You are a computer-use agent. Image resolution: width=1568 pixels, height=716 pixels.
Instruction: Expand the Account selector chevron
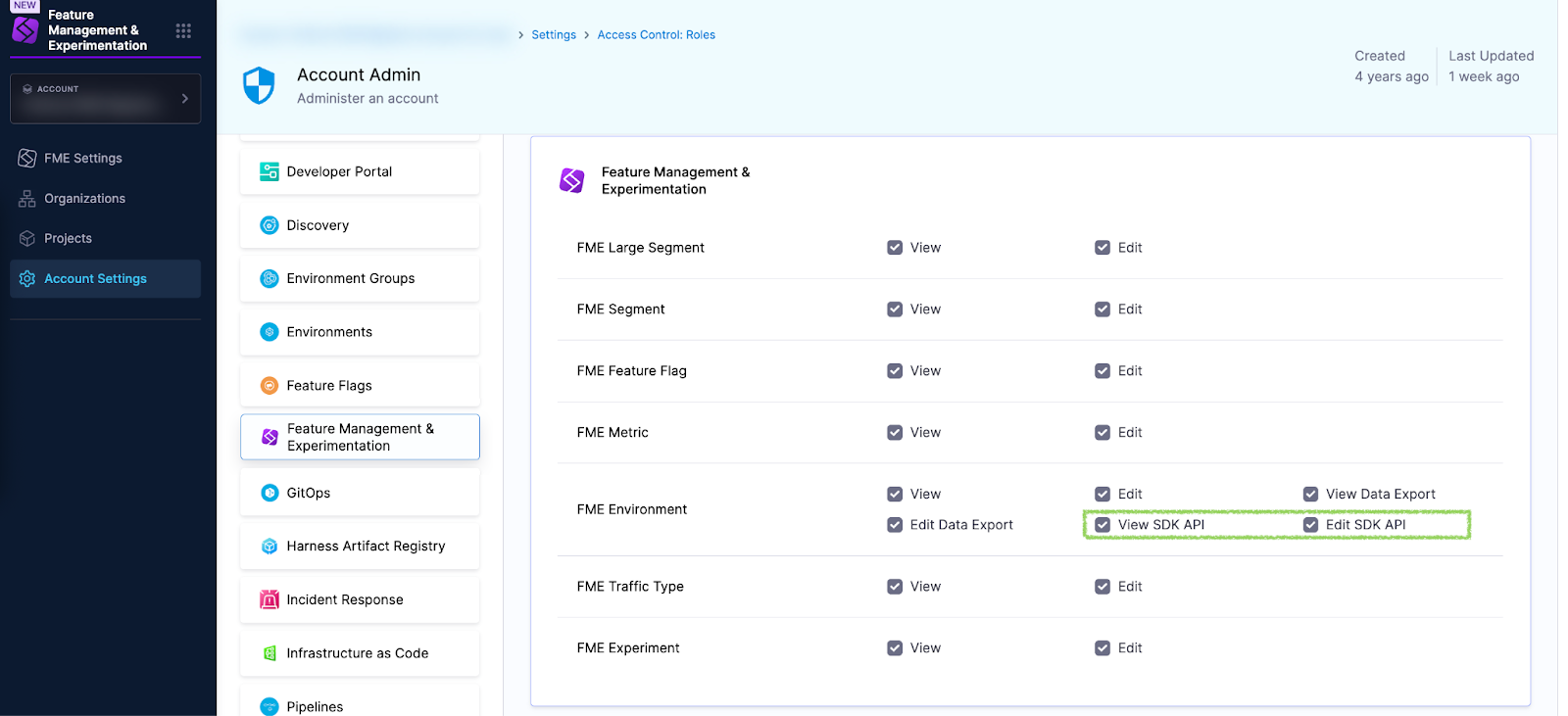[185, 99]
